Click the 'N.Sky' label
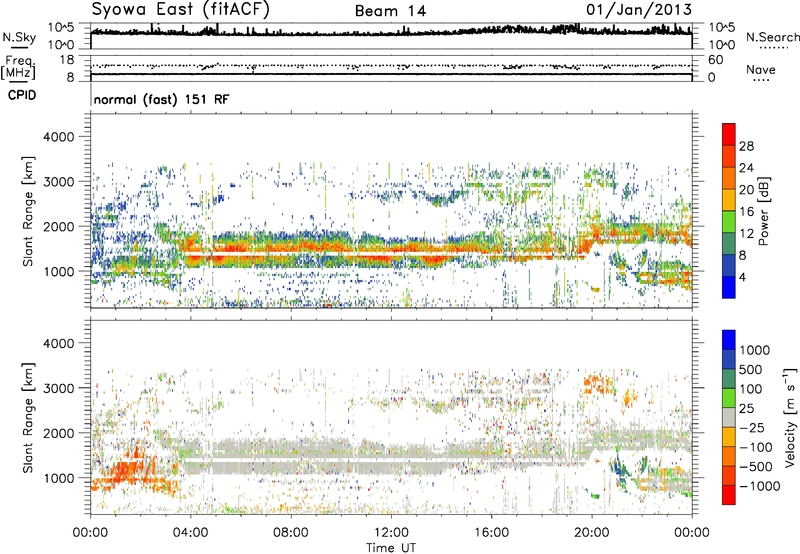 [x=19, y=37]
